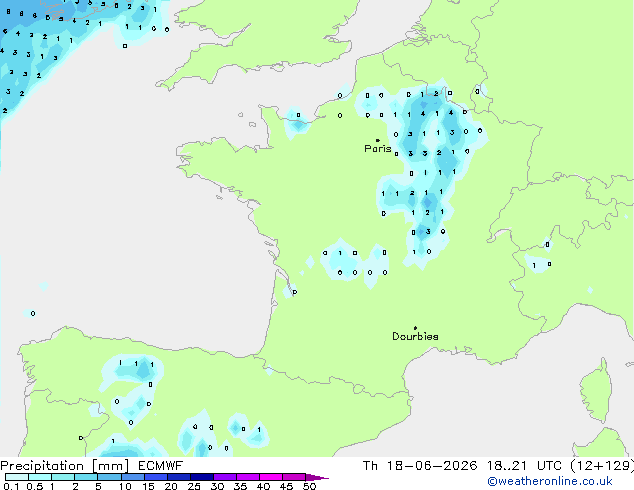Image resolution: width=634 pixels, height=490 pixels.
Task: Click the legend label '40'
Action: click(x=263, y=486)
